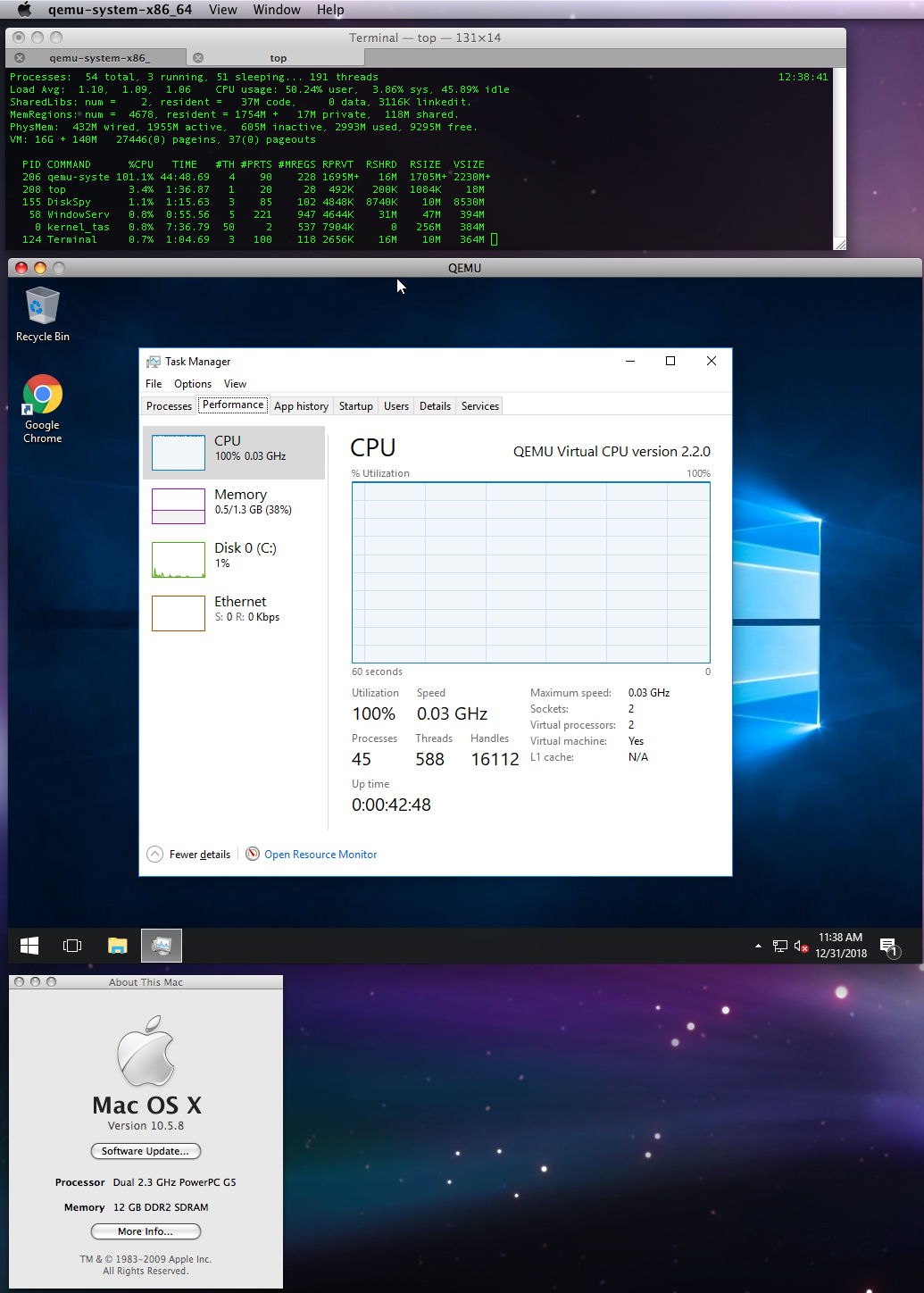Show hidden system tray icons
The width and height of the screenshot is (924, 1293).
click(758, 946)
